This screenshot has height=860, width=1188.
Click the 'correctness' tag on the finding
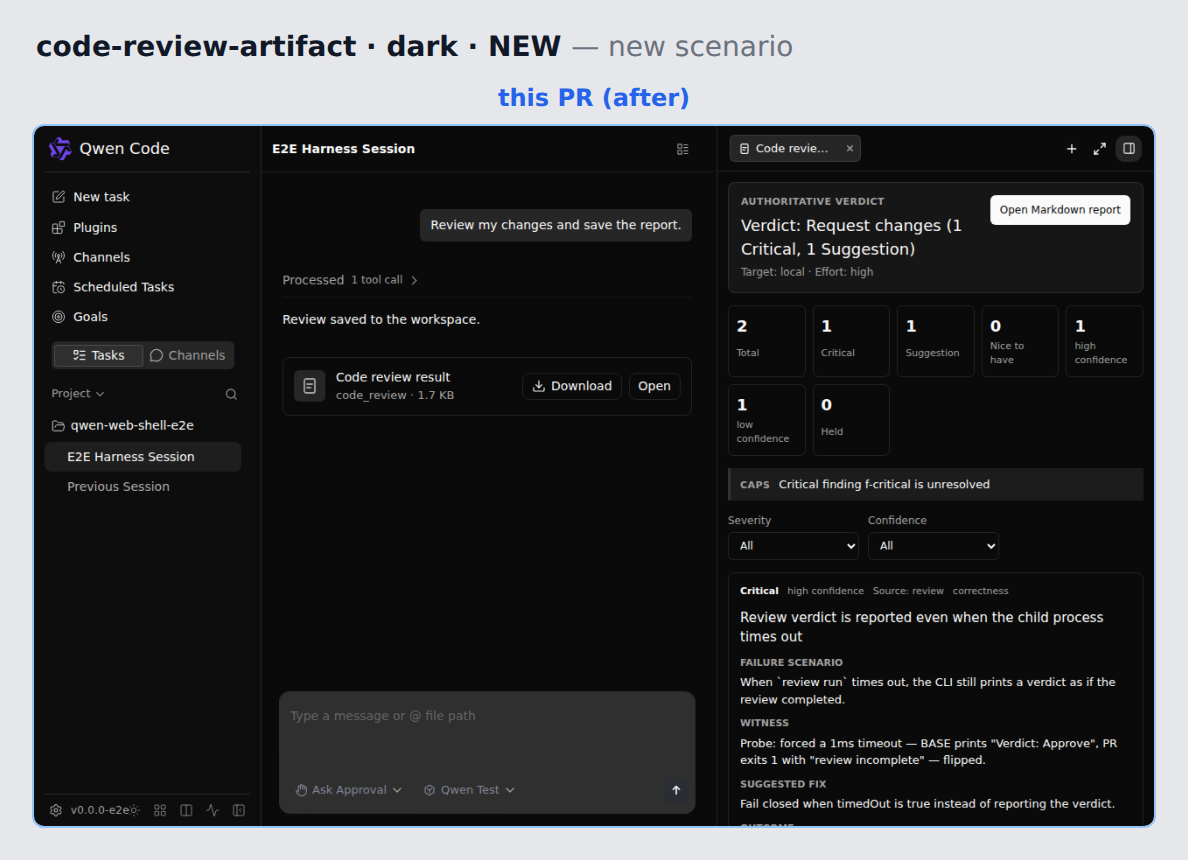[980, 591]
